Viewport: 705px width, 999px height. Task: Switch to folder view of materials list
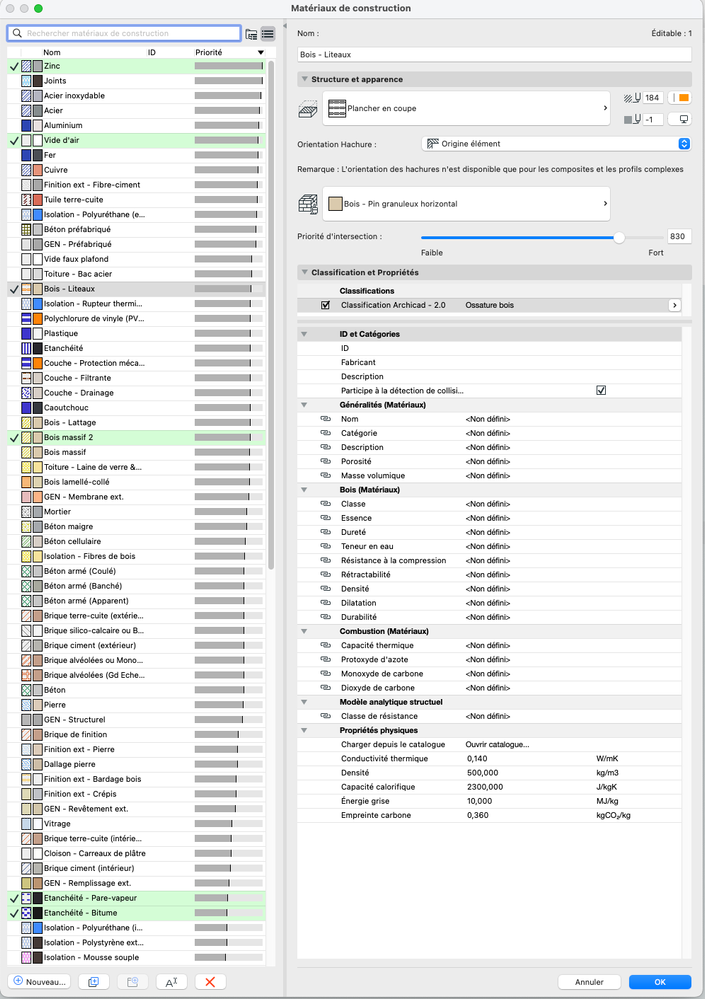tap(252, 34)
